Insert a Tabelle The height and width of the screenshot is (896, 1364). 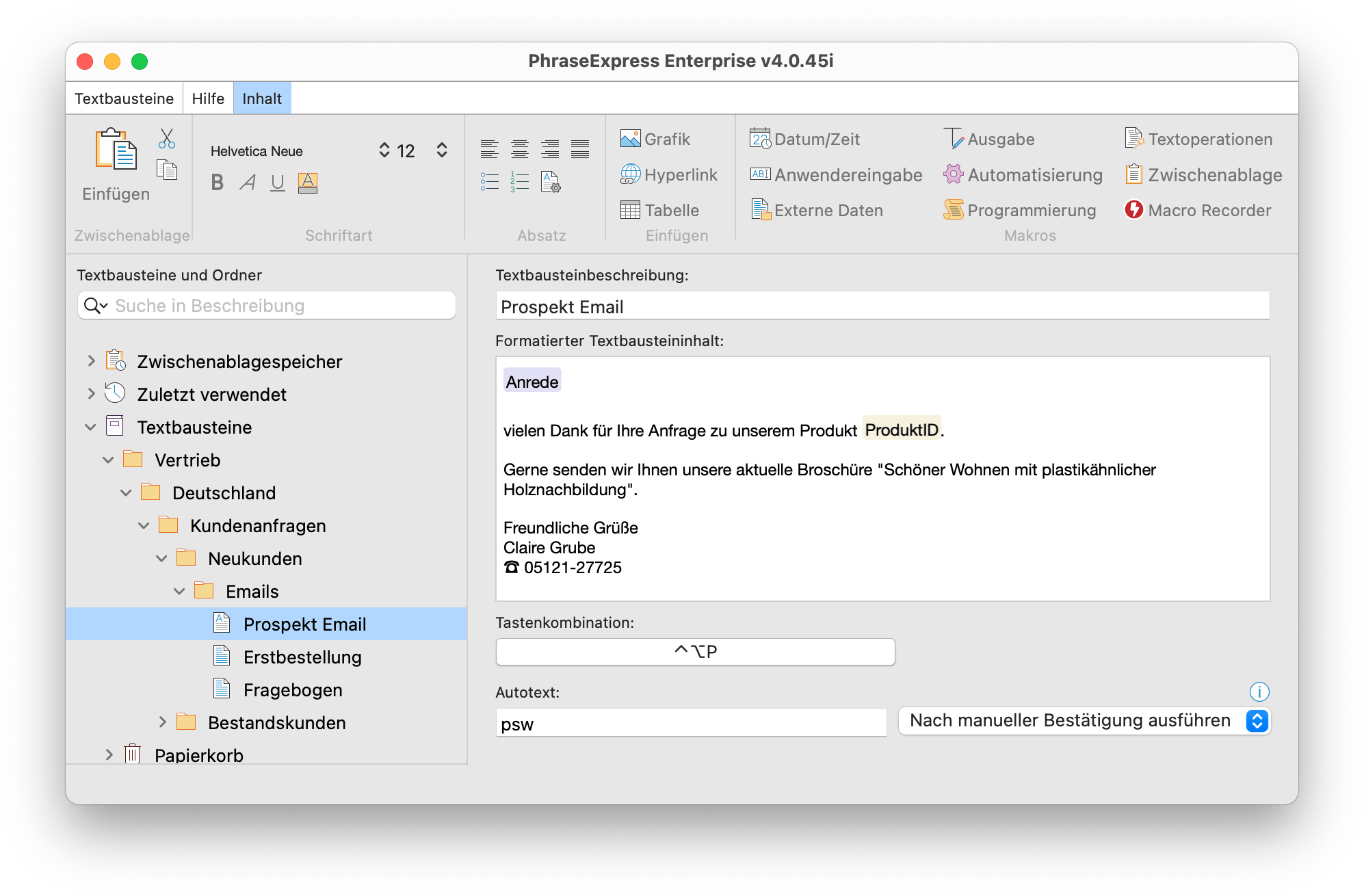tap(659, 210)
